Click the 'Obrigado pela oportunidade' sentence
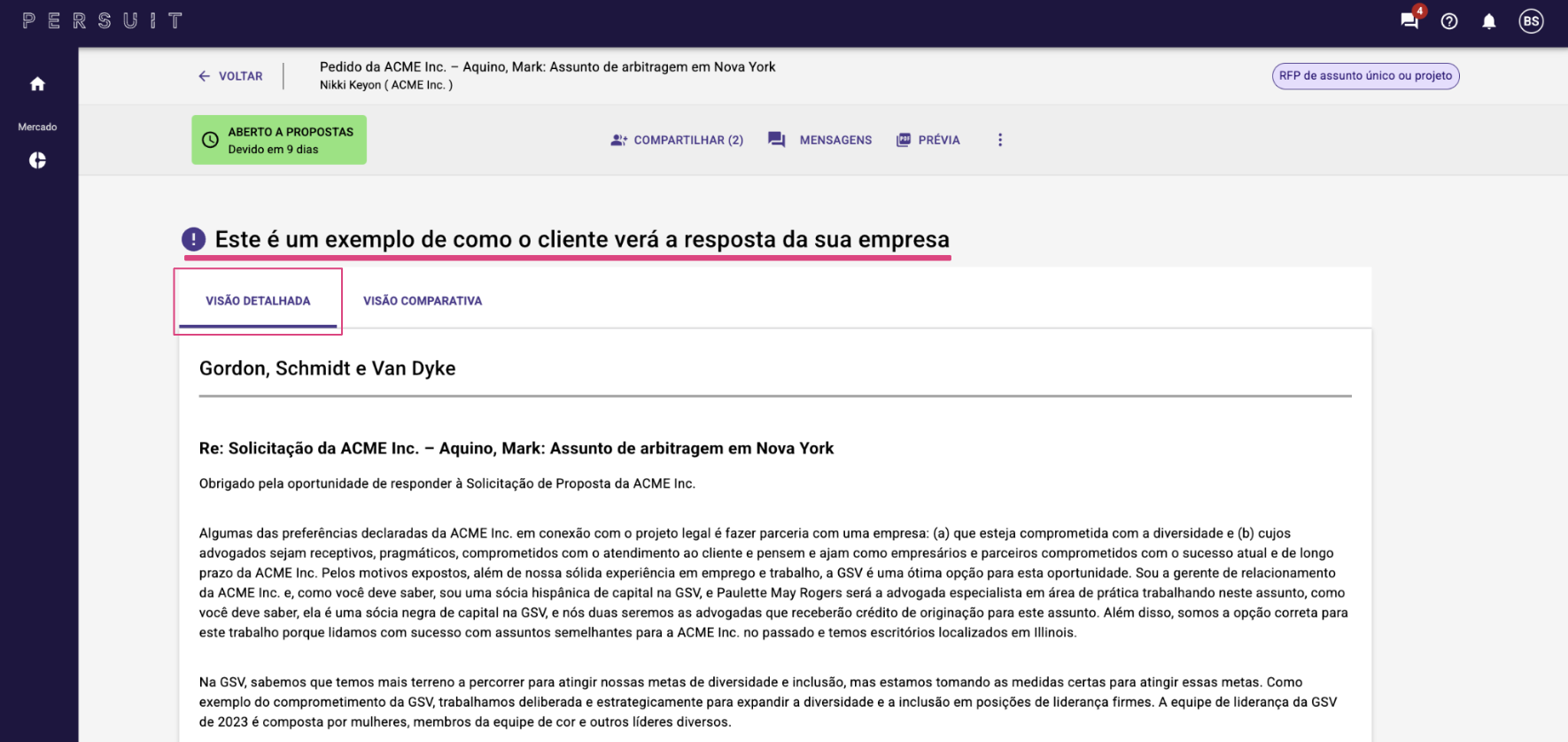The height and width of the screenshot is (742, 1568). pyautogui.click(x=447, y=483)
